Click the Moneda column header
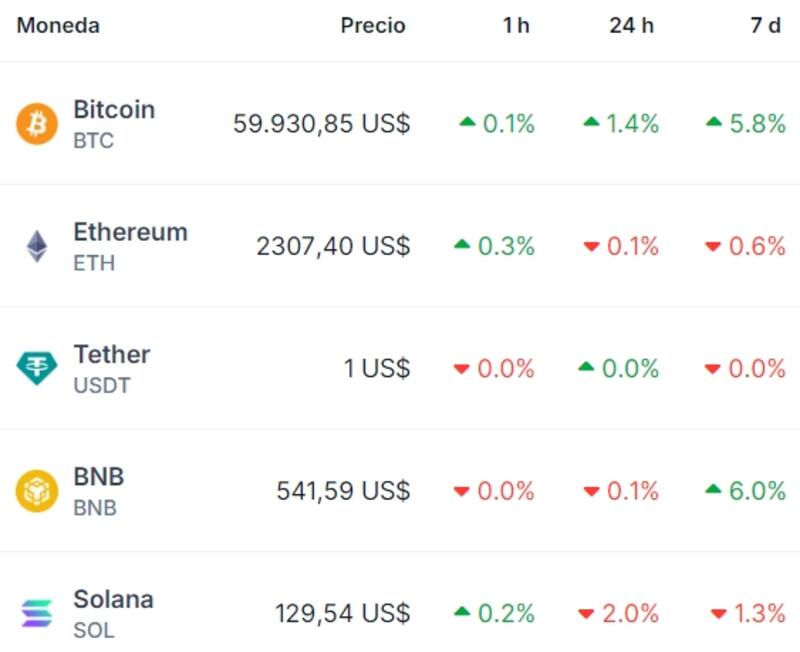The width and height of the screenshot is (800, 652). pos(57,26)
